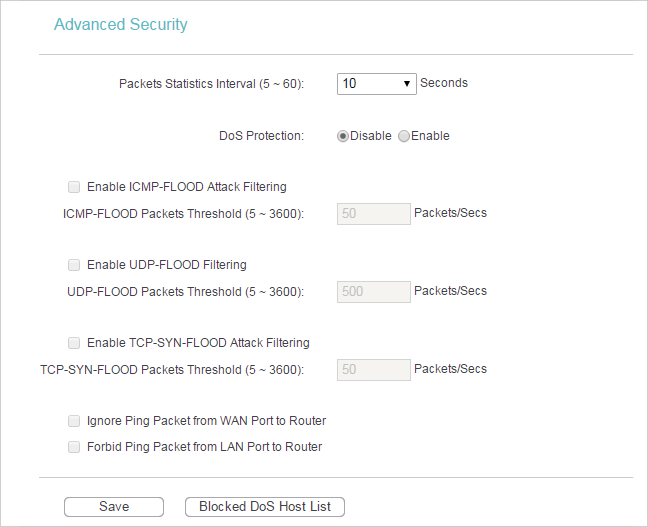The width and height of the screenshot is (648, 527).
Task: Click the Enable UDP-FLOOD Filtering label text
Action: tap(167, 265)
